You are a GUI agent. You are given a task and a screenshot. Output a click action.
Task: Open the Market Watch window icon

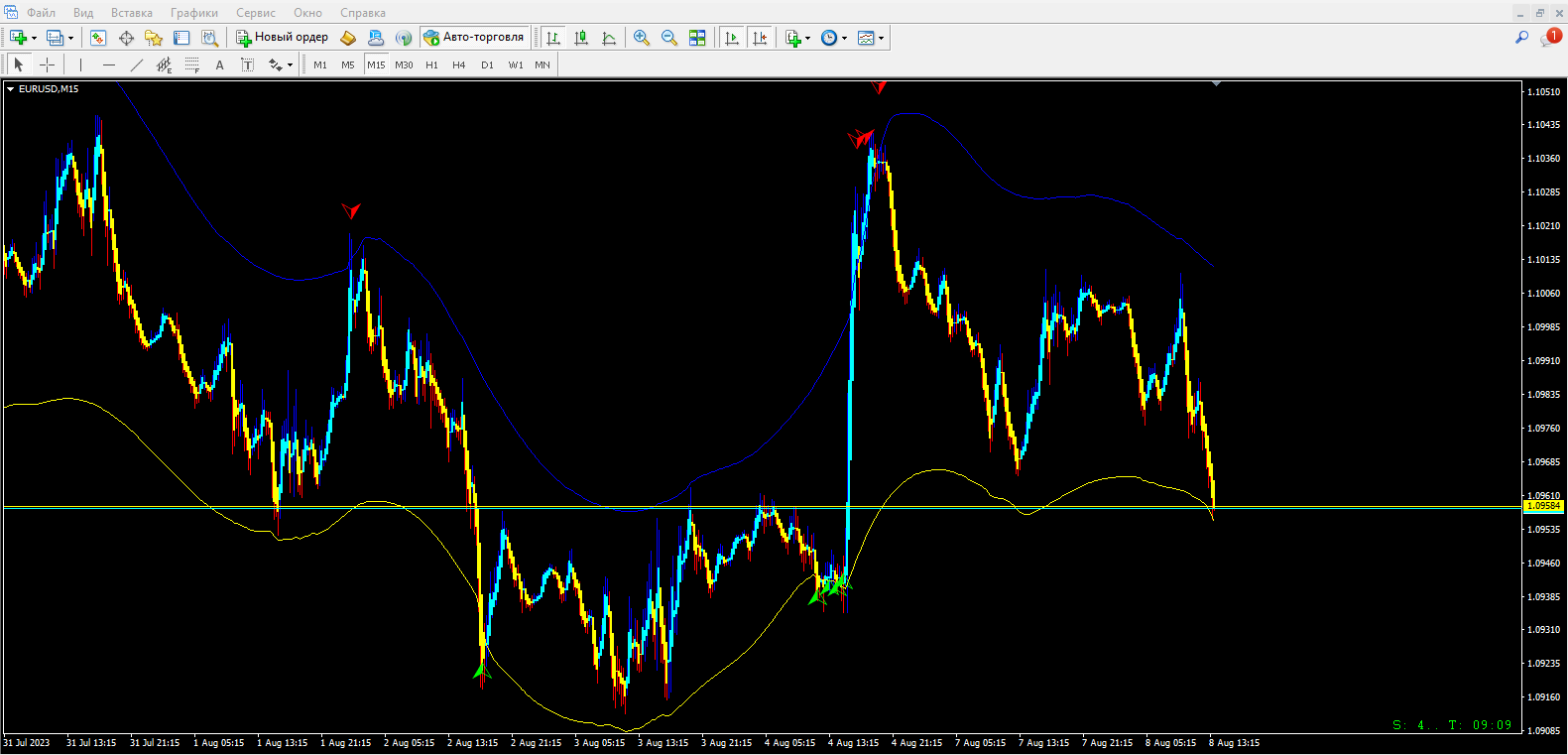click(98, 38)
